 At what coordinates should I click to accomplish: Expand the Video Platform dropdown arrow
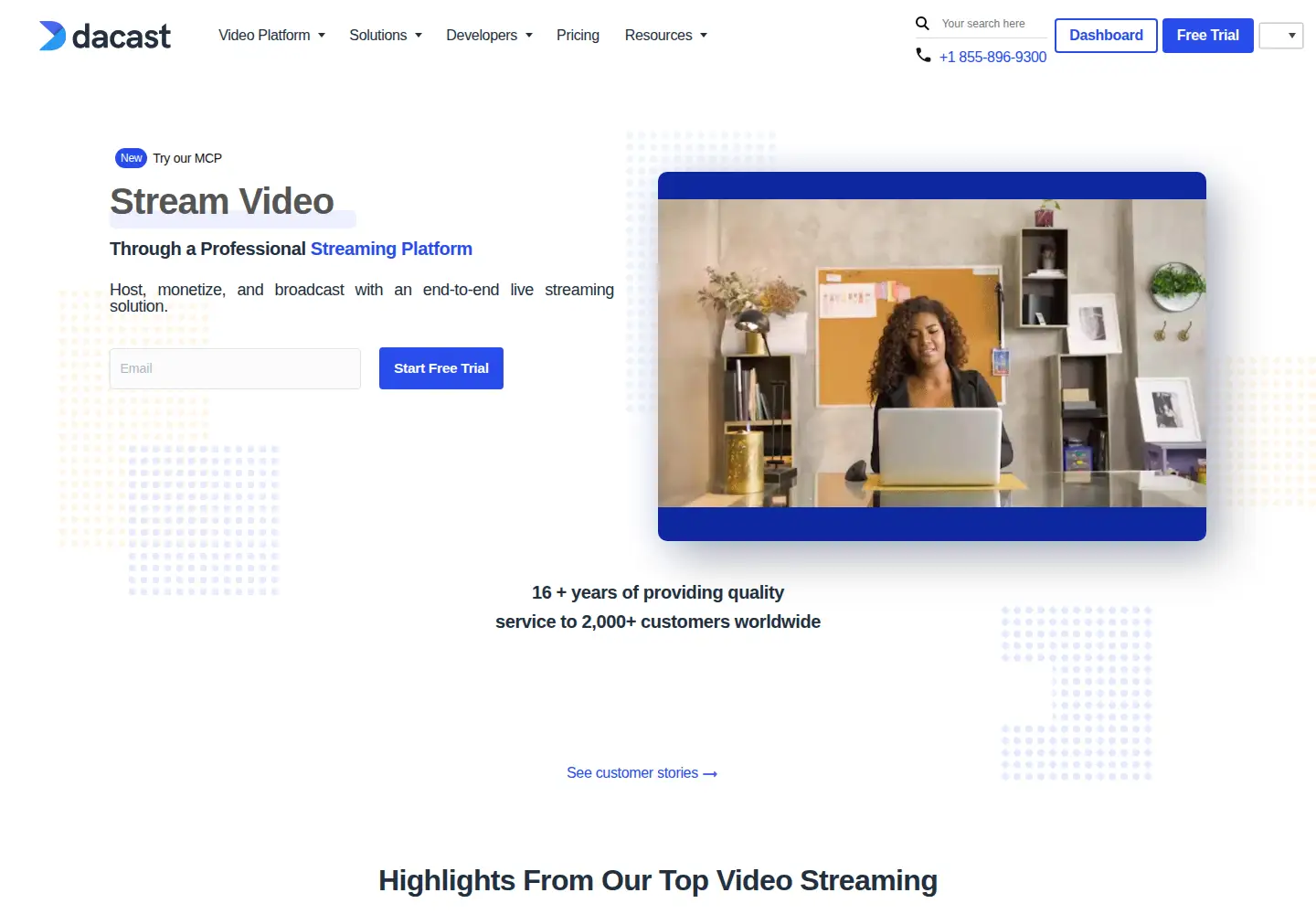322,36
